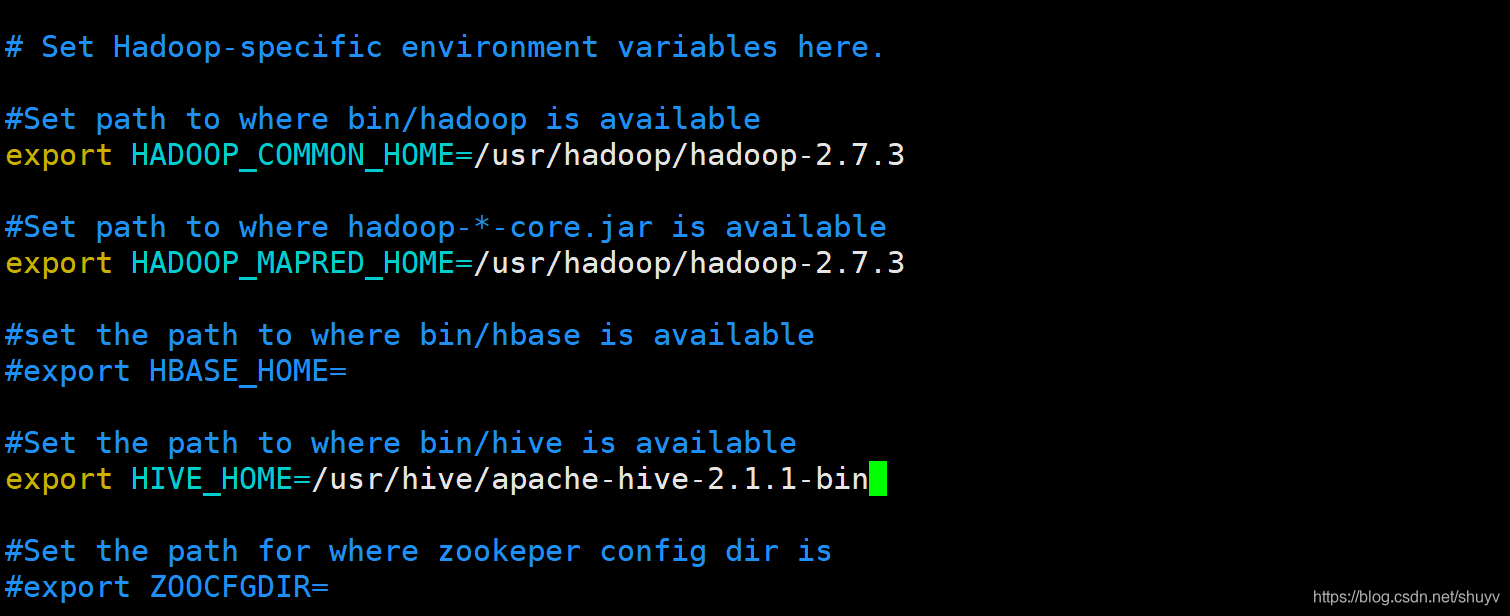This screenshot has width=1510, height=616.
Task: Click the green cursor block after apache-hive-2.1.1-bin
Action: [x=878, y=479]
